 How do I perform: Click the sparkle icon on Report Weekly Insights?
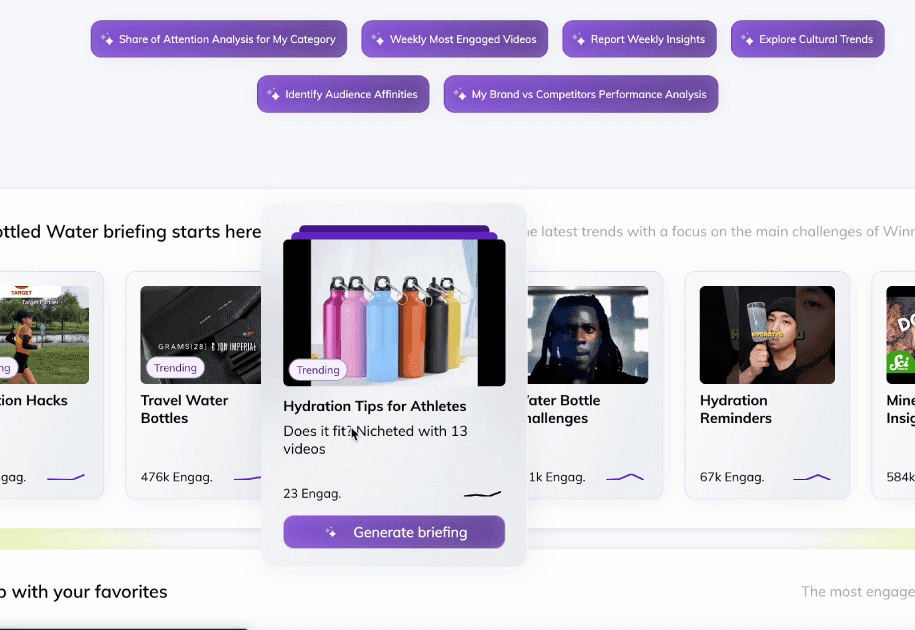click(x=576, y=38)
